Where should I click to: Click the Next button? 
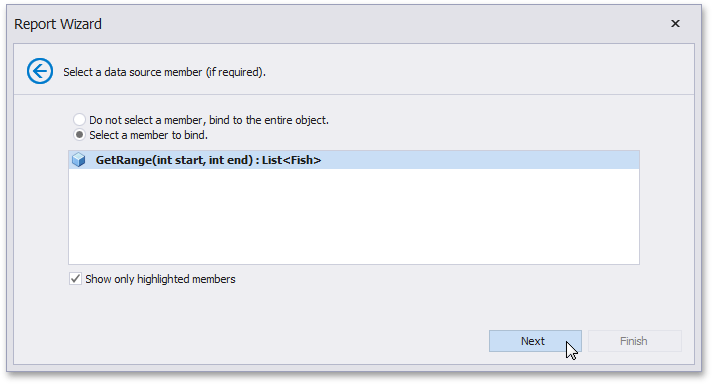[535, 341]
